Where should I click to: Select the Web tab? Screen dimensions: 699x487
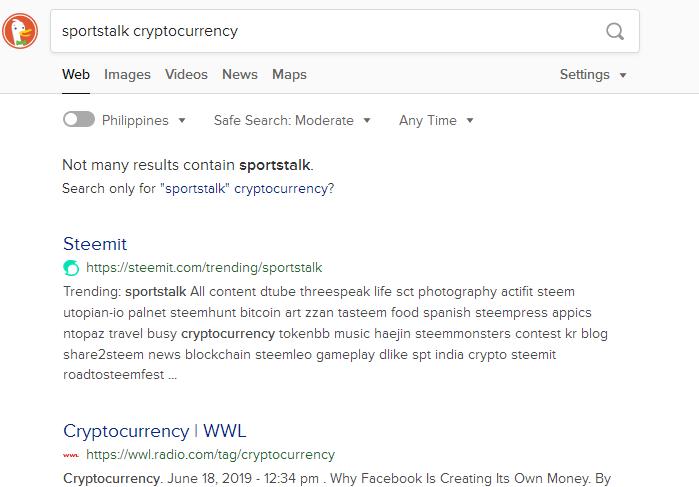[76, 74]
